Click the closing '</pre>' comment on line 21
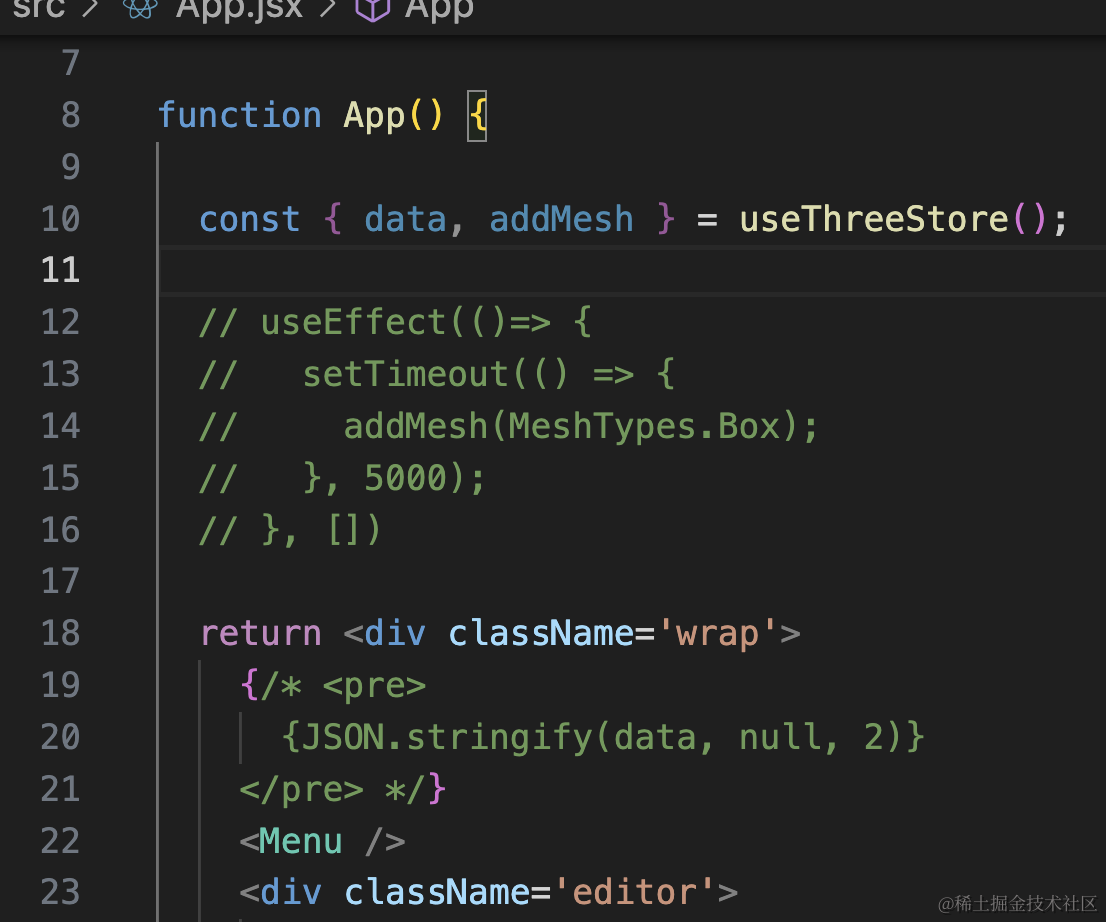 point(302,789)
